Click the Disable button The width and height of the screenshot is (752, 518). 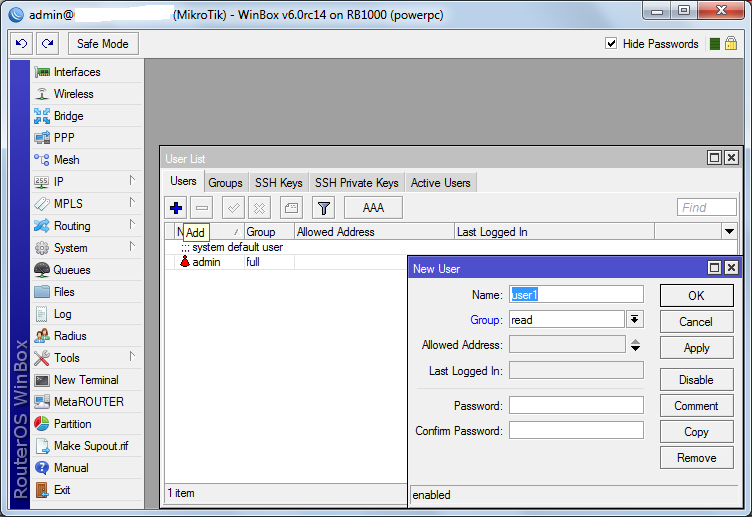pos(696,380)
